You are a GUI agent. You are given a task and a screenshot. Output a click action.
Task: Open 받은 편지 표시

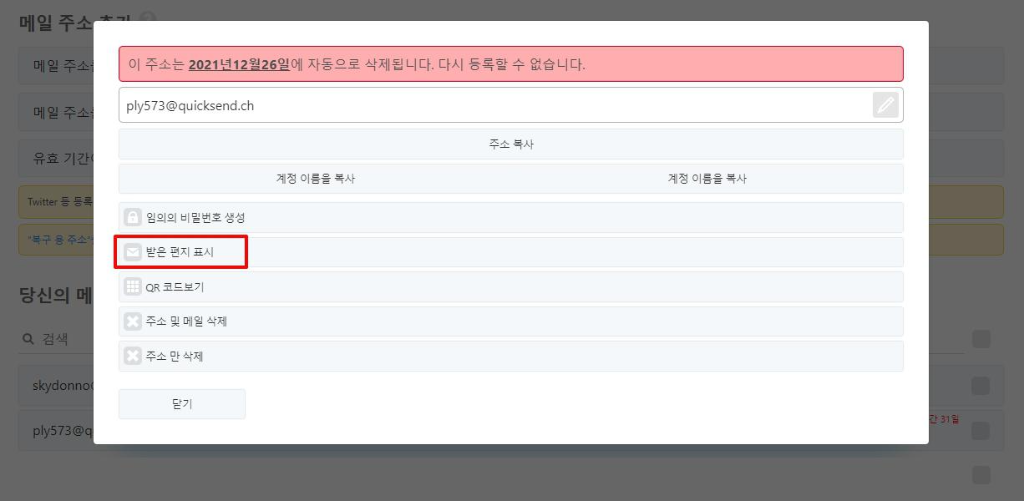click(x=511, y=252)
